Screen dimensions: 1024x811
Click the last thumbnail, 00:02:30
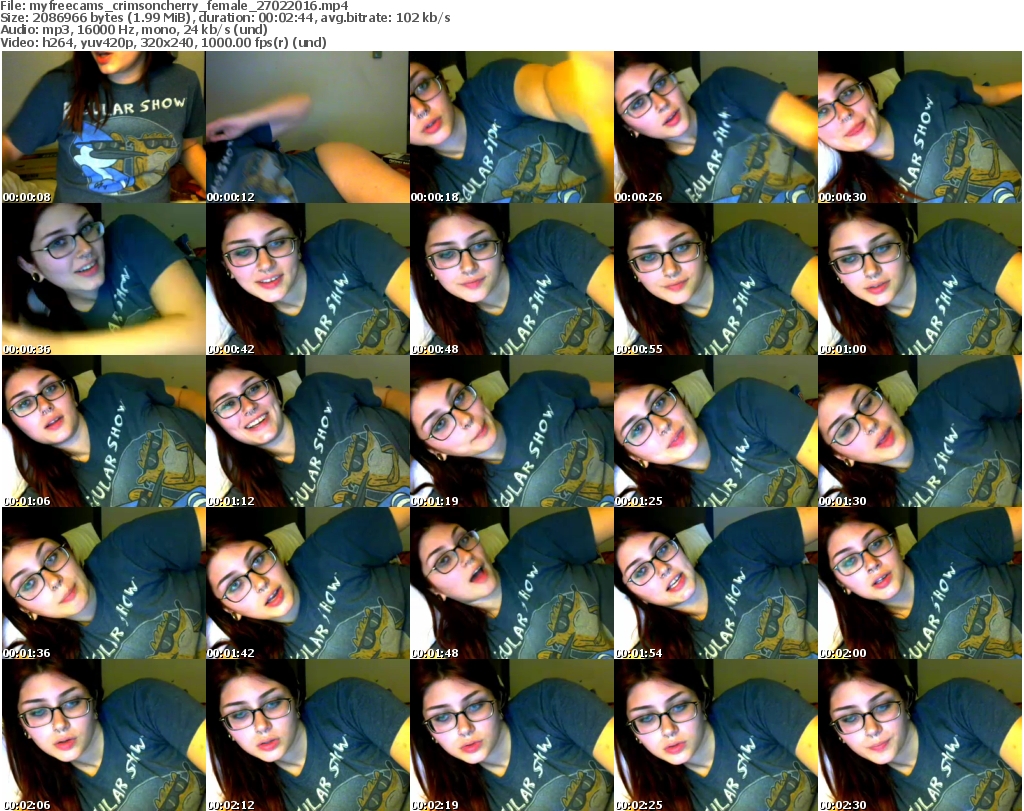(919, 735)
